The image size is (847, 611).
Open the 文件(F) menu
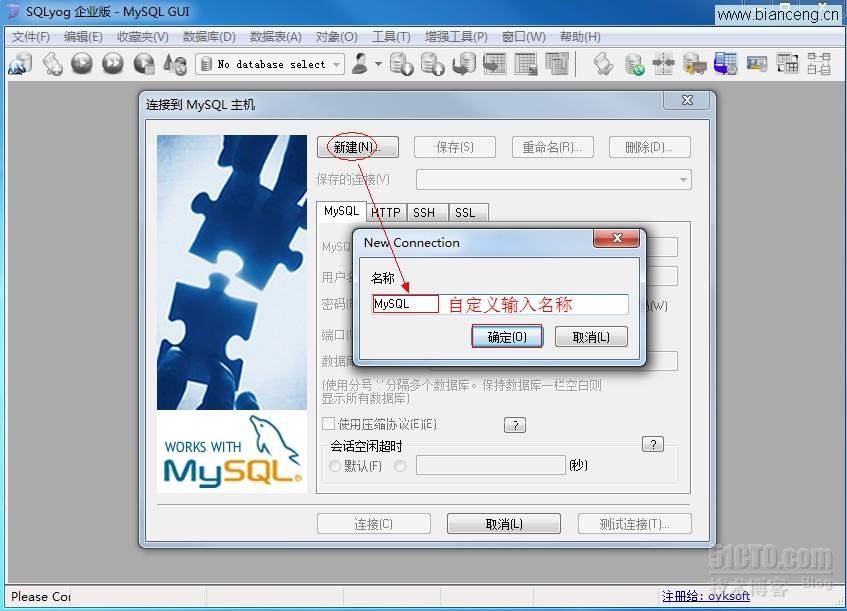[x=31, y=37]
